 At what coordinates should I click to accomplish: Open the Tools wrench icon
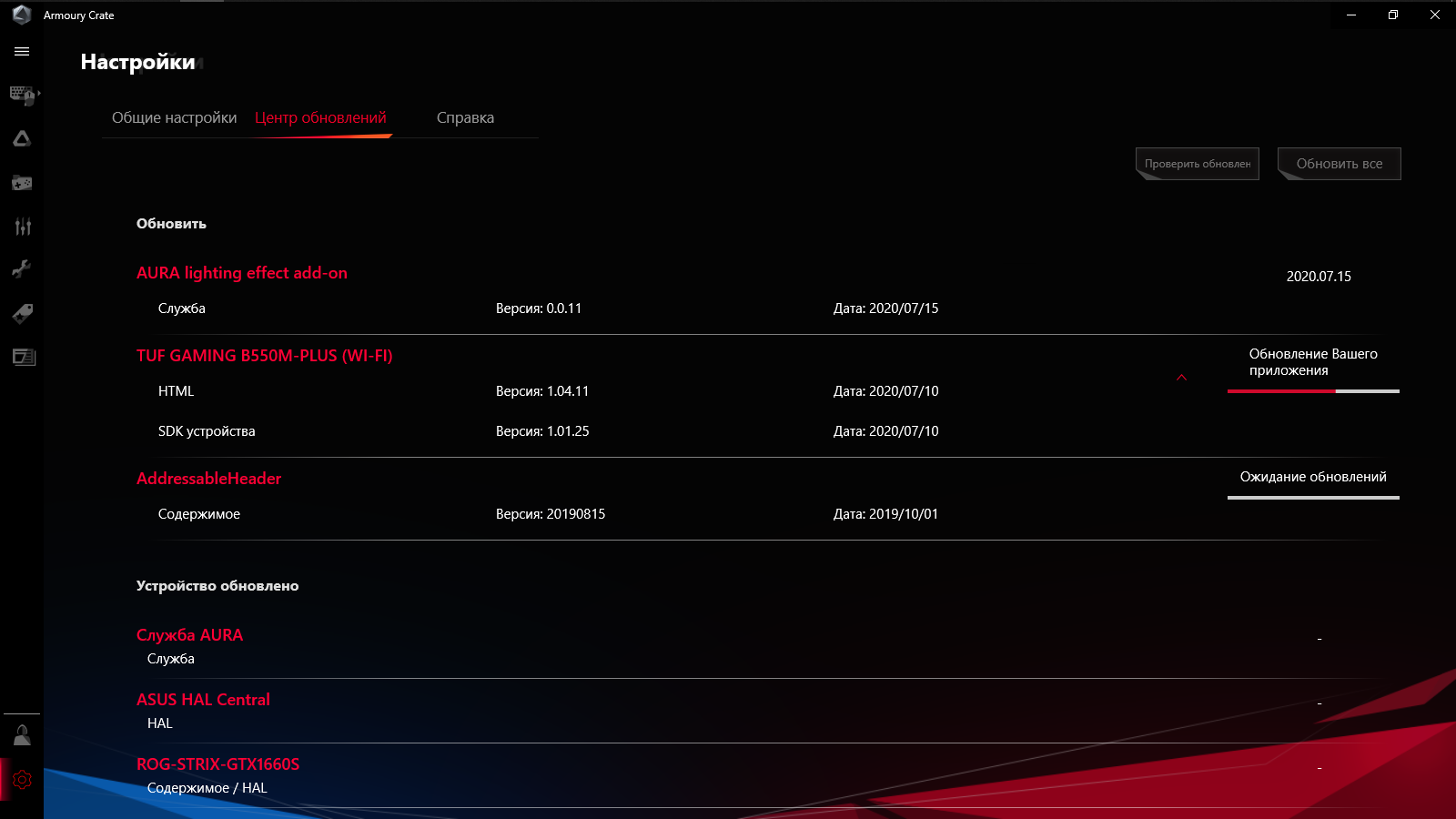22,269
